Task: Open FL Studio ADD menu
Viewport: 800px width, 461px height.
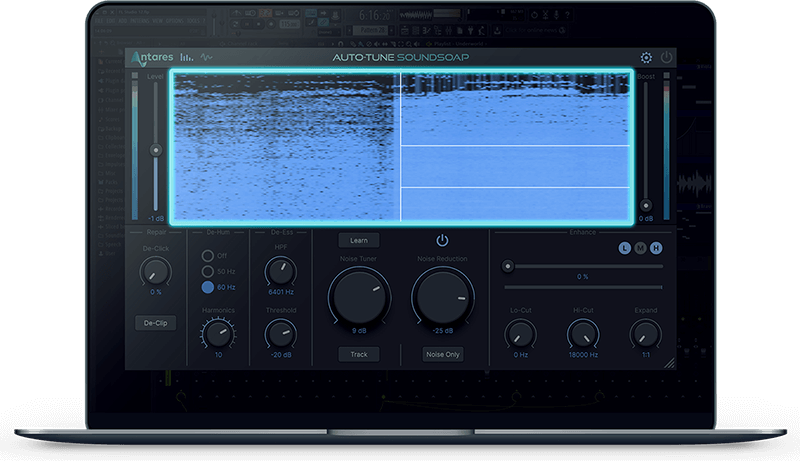Action: tap(122, 21)
